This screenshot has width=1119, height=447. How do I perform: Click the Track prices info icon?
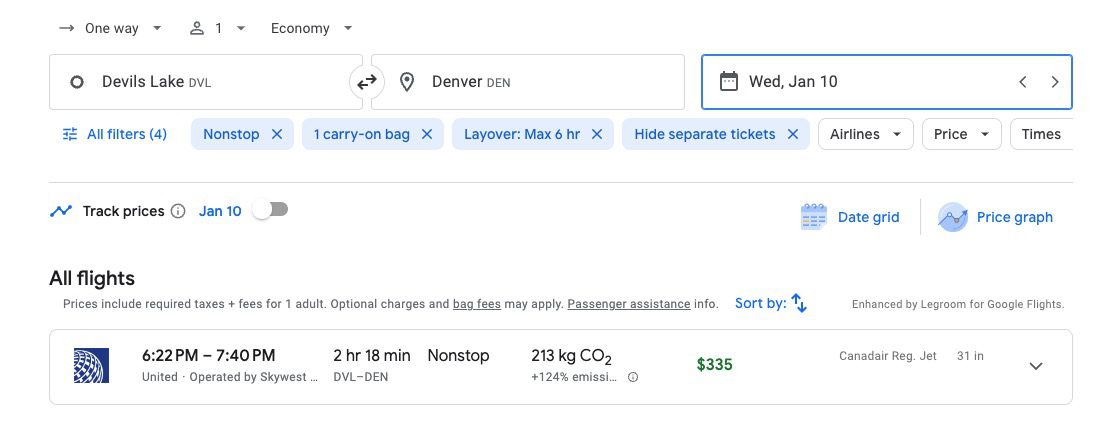(x=178, y=211)
